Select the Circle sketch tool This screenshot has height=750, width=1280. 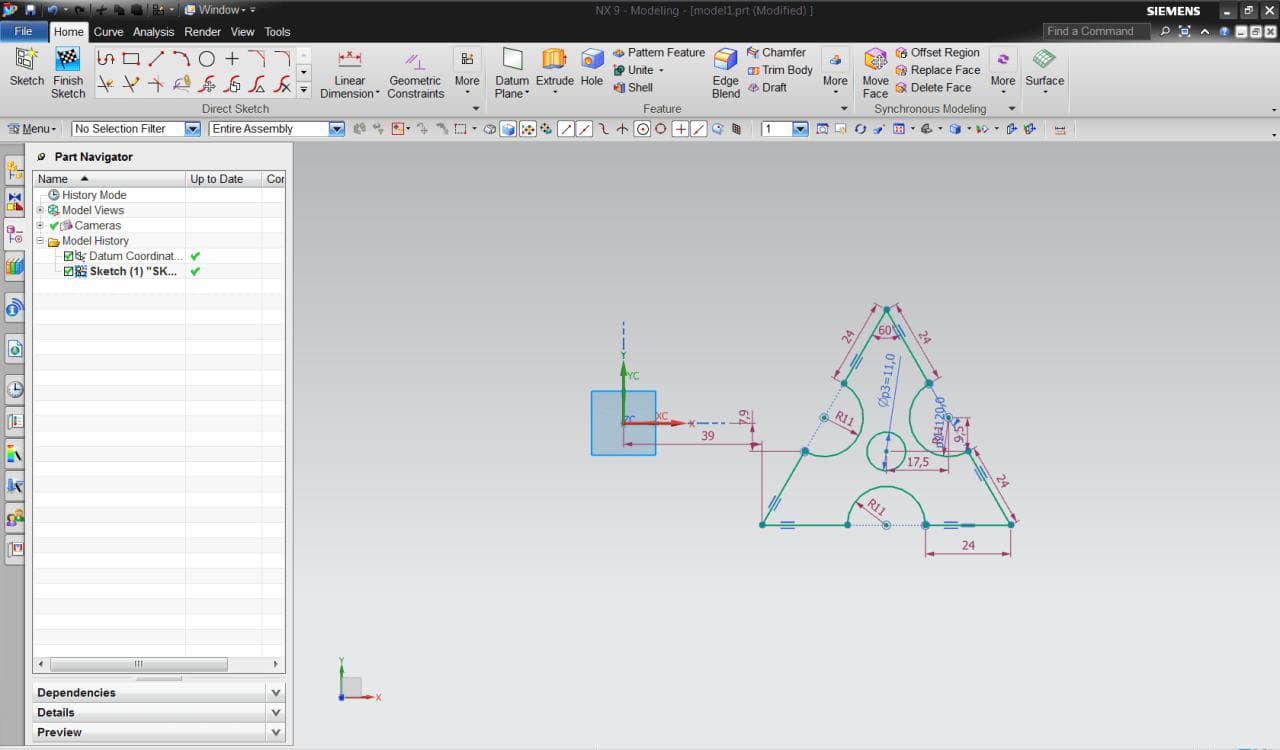pos(206,59)
